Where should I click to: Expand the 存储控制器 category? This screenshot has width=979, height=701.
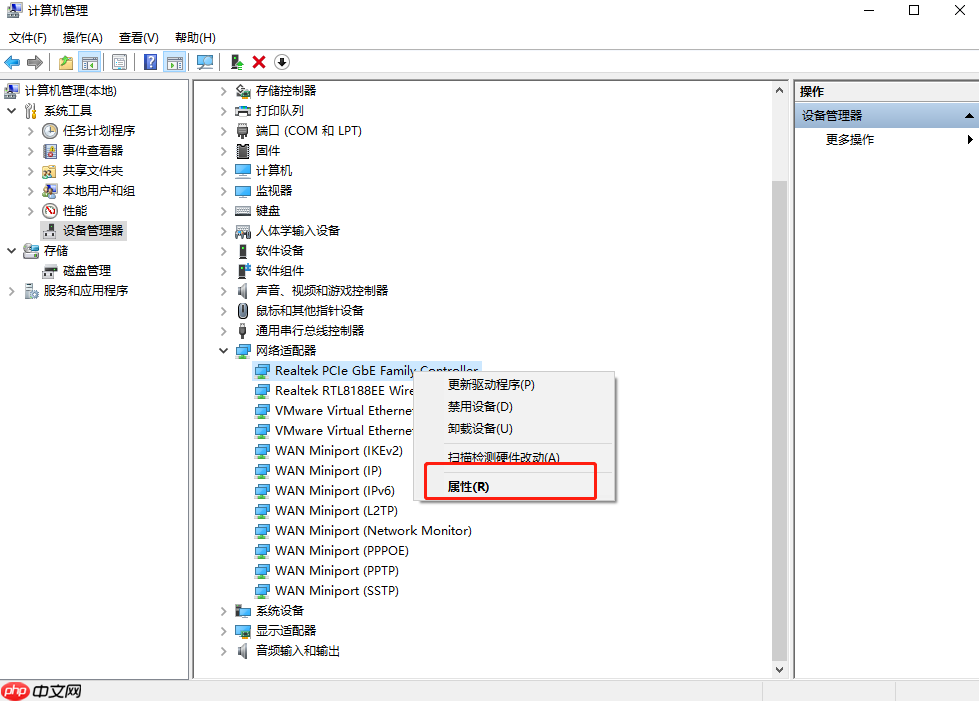click(224, 91)
